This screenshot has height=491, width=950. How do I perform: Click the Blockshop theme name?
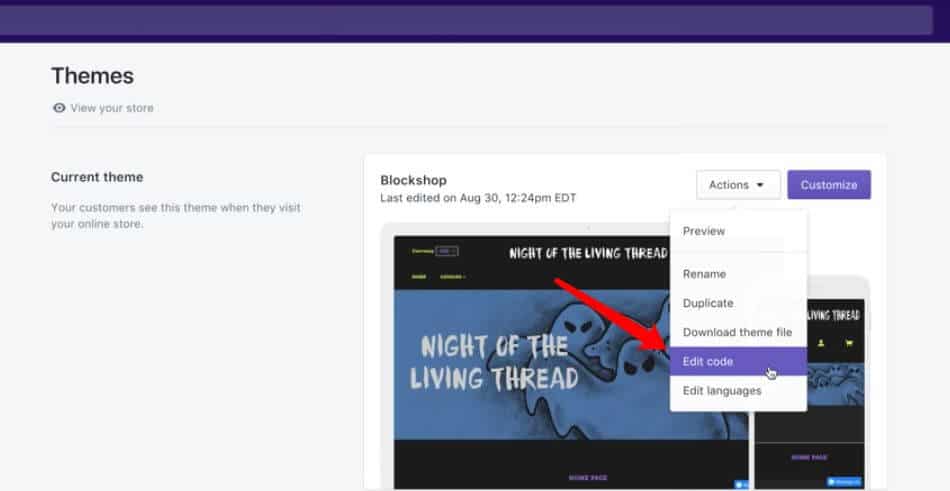click(413, 180)
